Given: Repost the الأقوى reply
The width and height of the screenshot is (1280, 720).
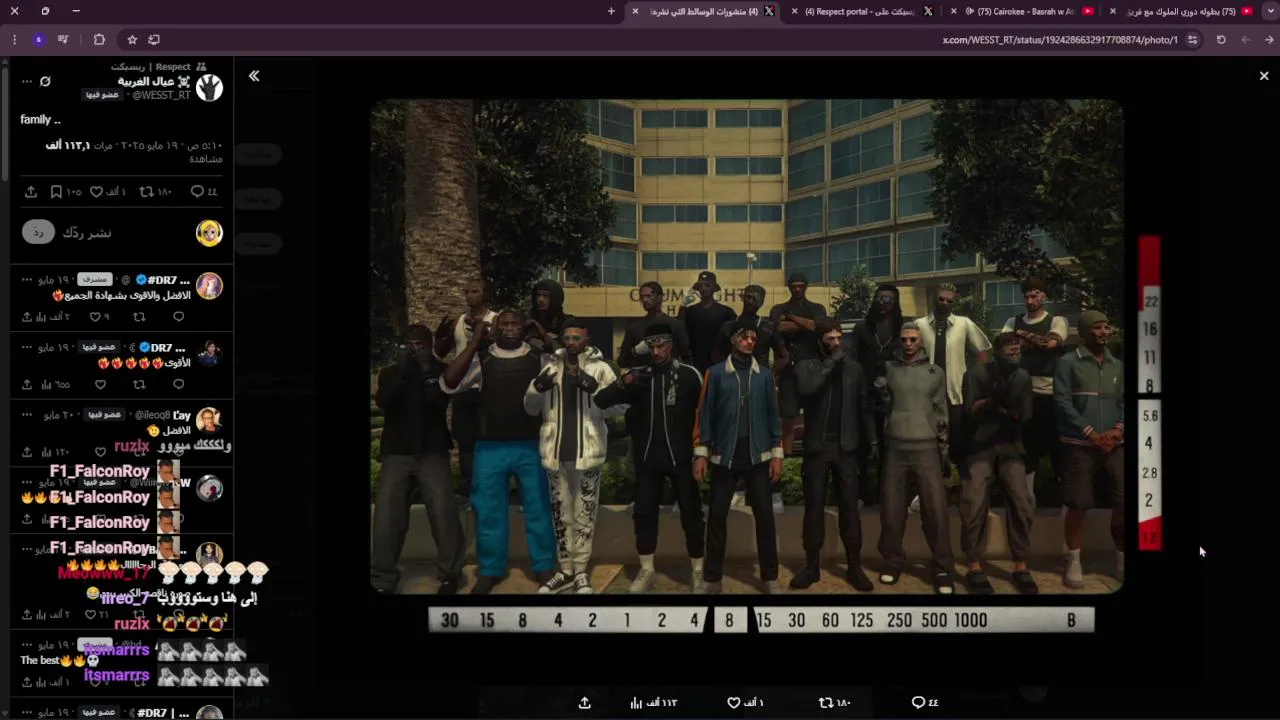Looking at the screenshot, I should (x=139, y=385).
